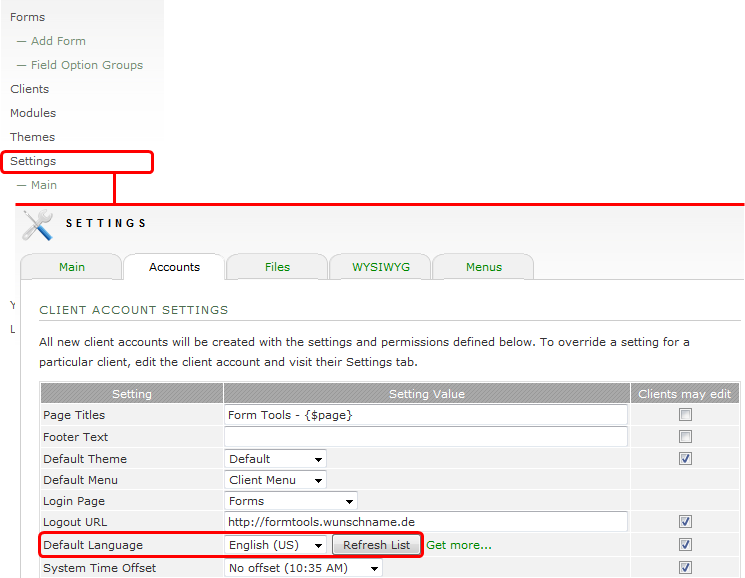
Task: Tick the Page Titles clients-may-edit checkbox
Action: tap(685, 415)
